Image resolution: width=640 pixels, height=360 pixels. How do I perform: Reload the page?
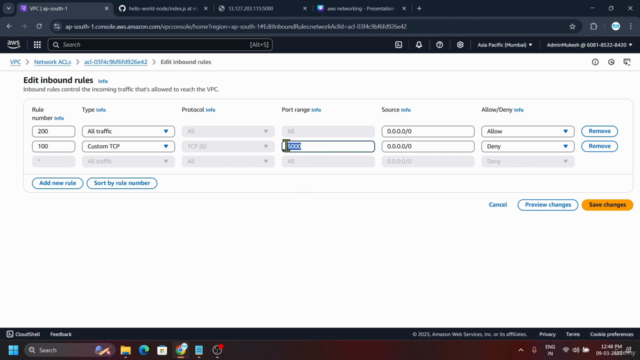[x=39, y=27]
